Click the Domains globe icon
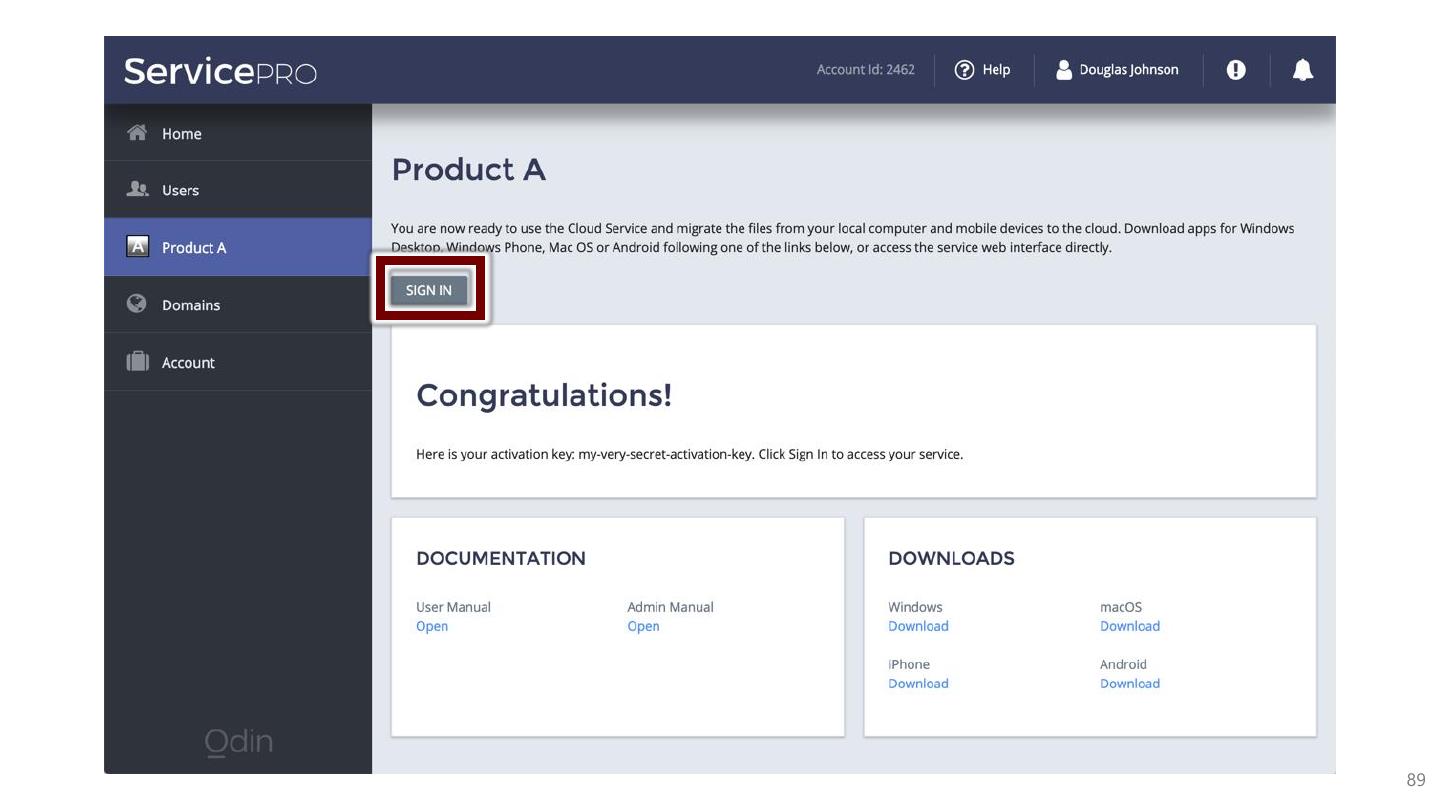 137,304
